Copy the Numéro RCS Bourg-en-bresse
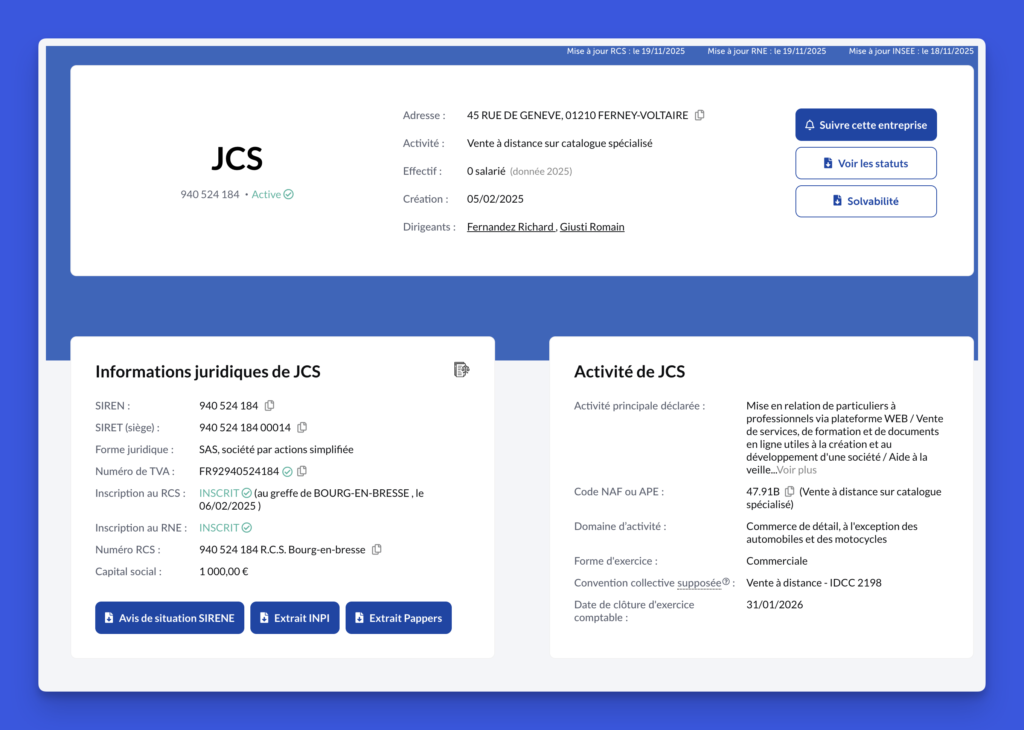1024x730 pixels. pyautogui.click(x=375, y=549)
